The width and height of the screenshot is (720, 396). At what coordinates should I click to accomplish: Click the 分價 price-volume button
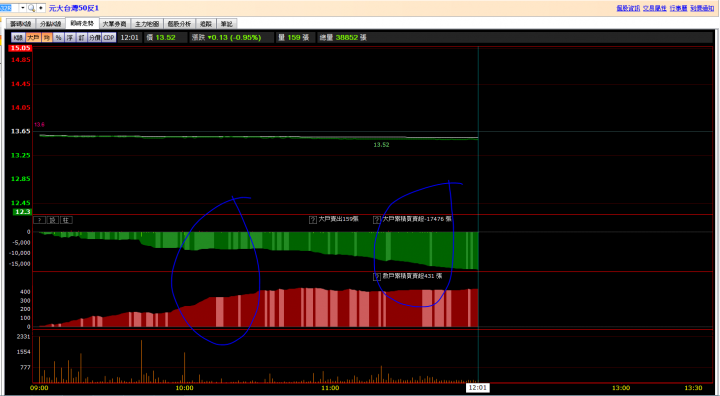click(x=95, y=38)
